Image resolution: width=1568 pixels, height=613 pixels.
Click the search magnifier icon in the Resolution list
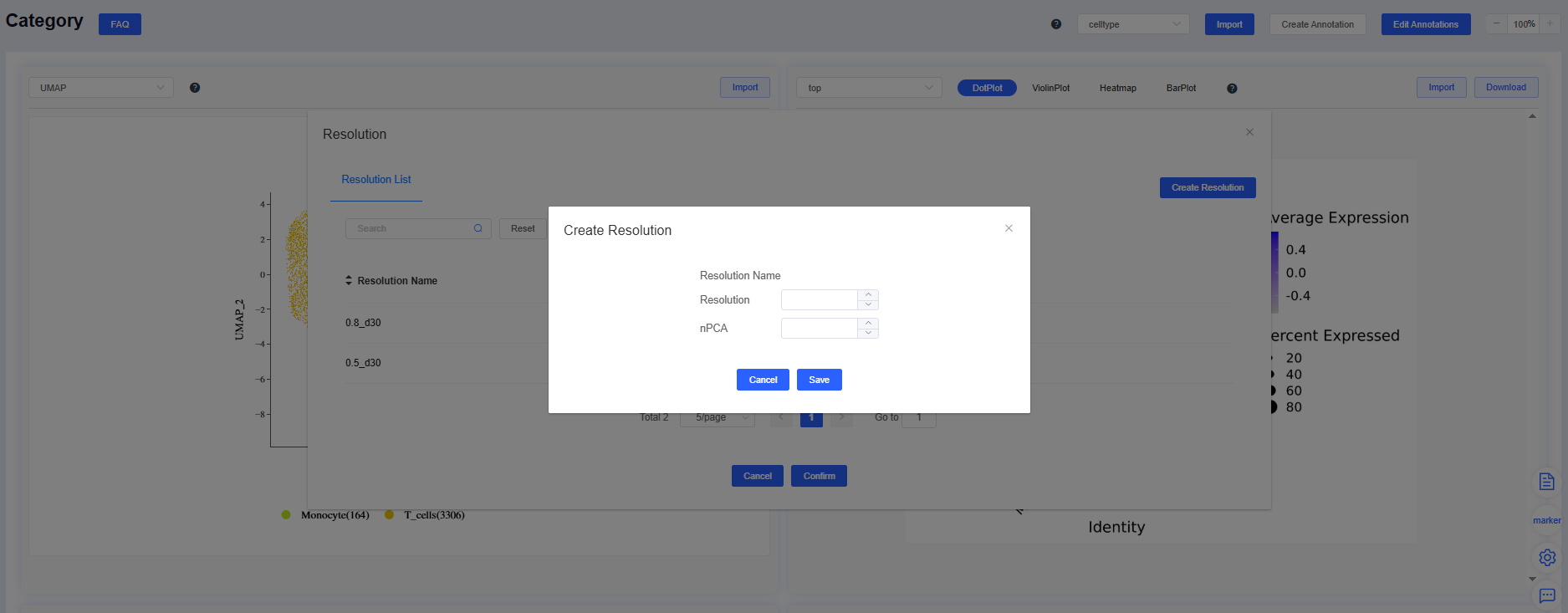pos(478,228)
